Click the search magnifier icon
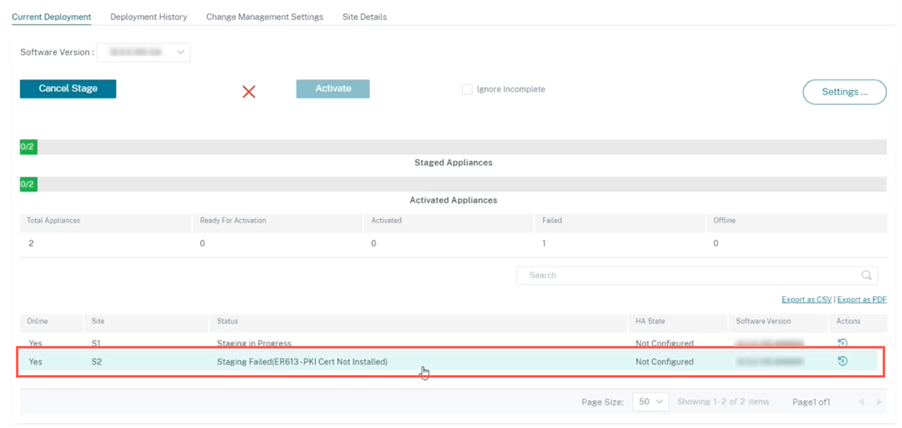Screen dimensions: 902x428 click(x=866, y=275)
